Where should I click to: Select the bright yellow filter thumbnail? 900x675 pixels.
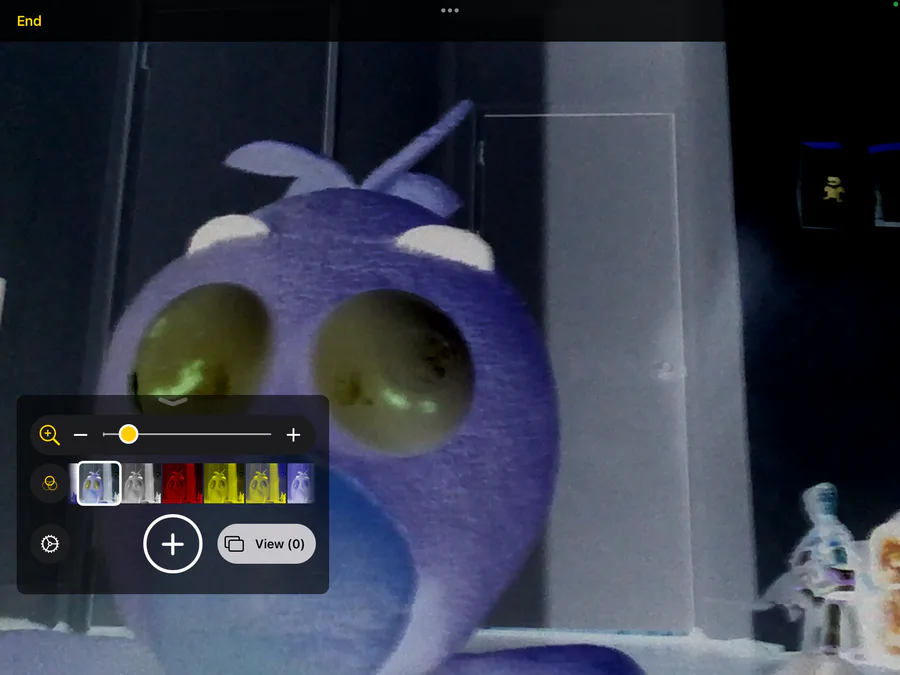[224, 483]
